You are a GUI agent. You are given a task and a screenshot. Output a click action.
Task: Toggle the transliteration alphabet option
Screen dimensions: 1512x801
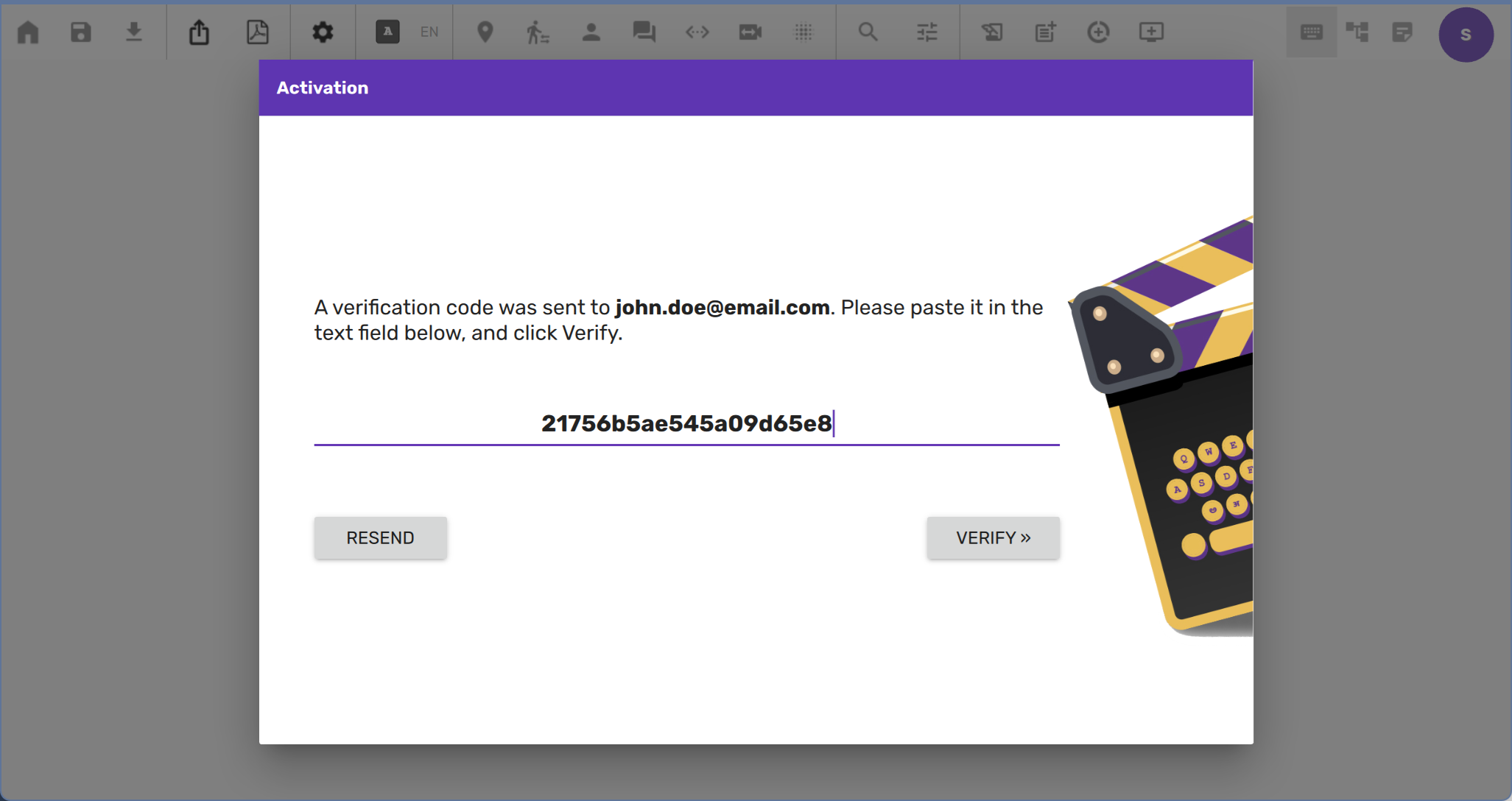click(388, 32)
